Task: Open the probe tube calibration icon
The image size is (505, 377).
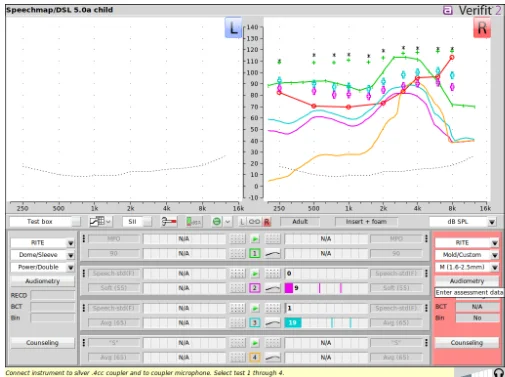Action: coord(169,221)
